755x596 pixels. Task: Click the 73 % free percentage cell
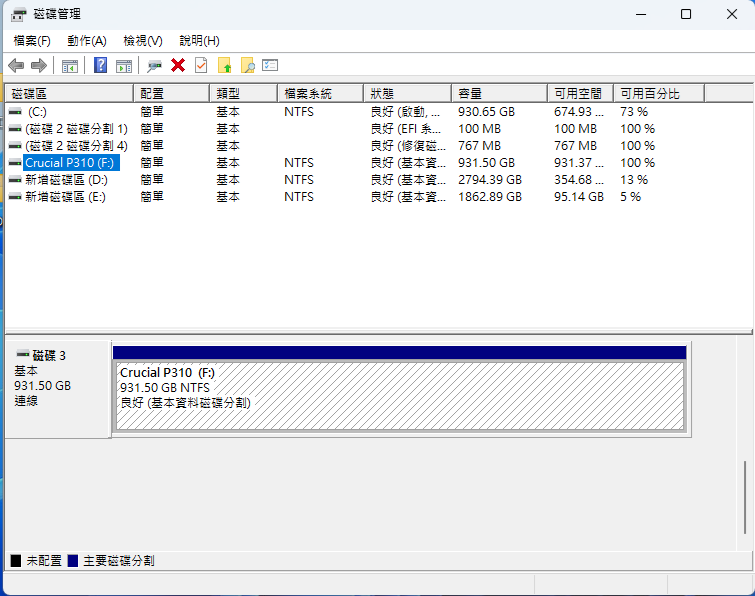pyautogui.click(x=634, y=112)
